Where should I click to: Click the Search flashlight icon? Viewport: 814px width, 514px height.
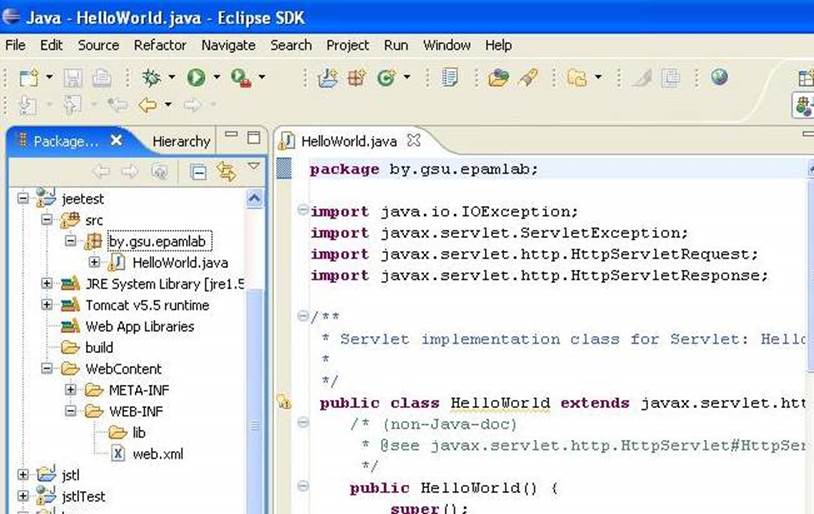[528, 78]
